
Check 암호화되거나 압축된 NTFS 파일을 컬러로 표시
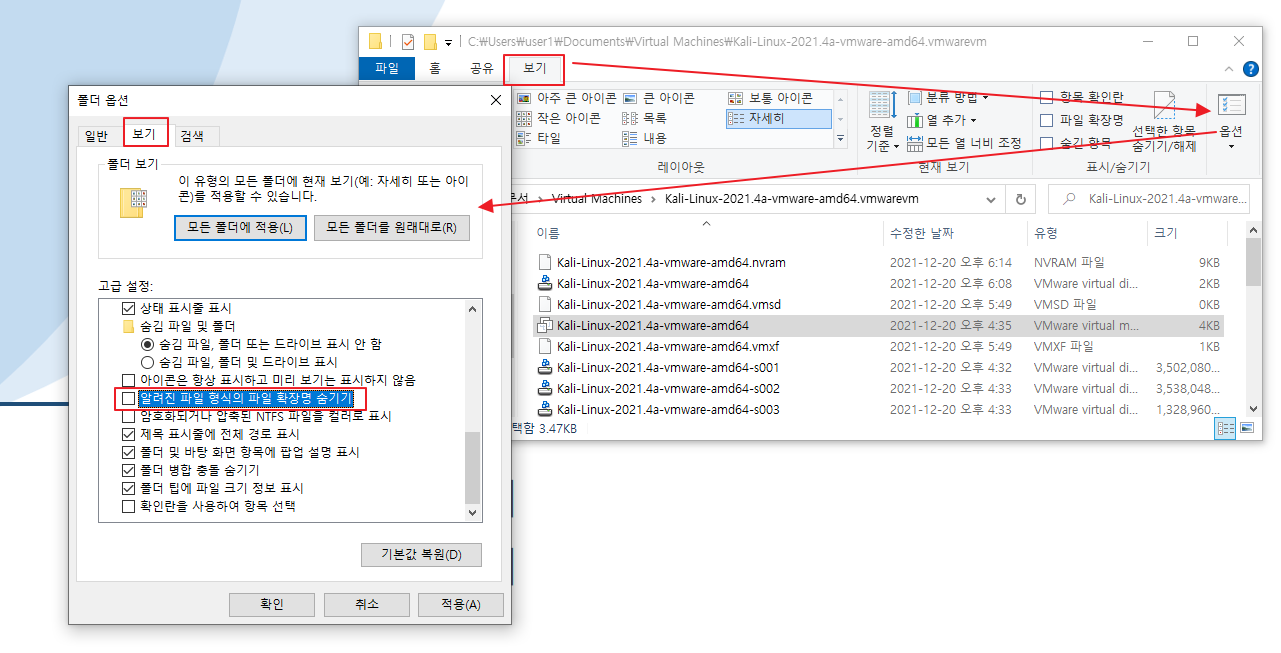pyautogui.click(x=128, y=416)
